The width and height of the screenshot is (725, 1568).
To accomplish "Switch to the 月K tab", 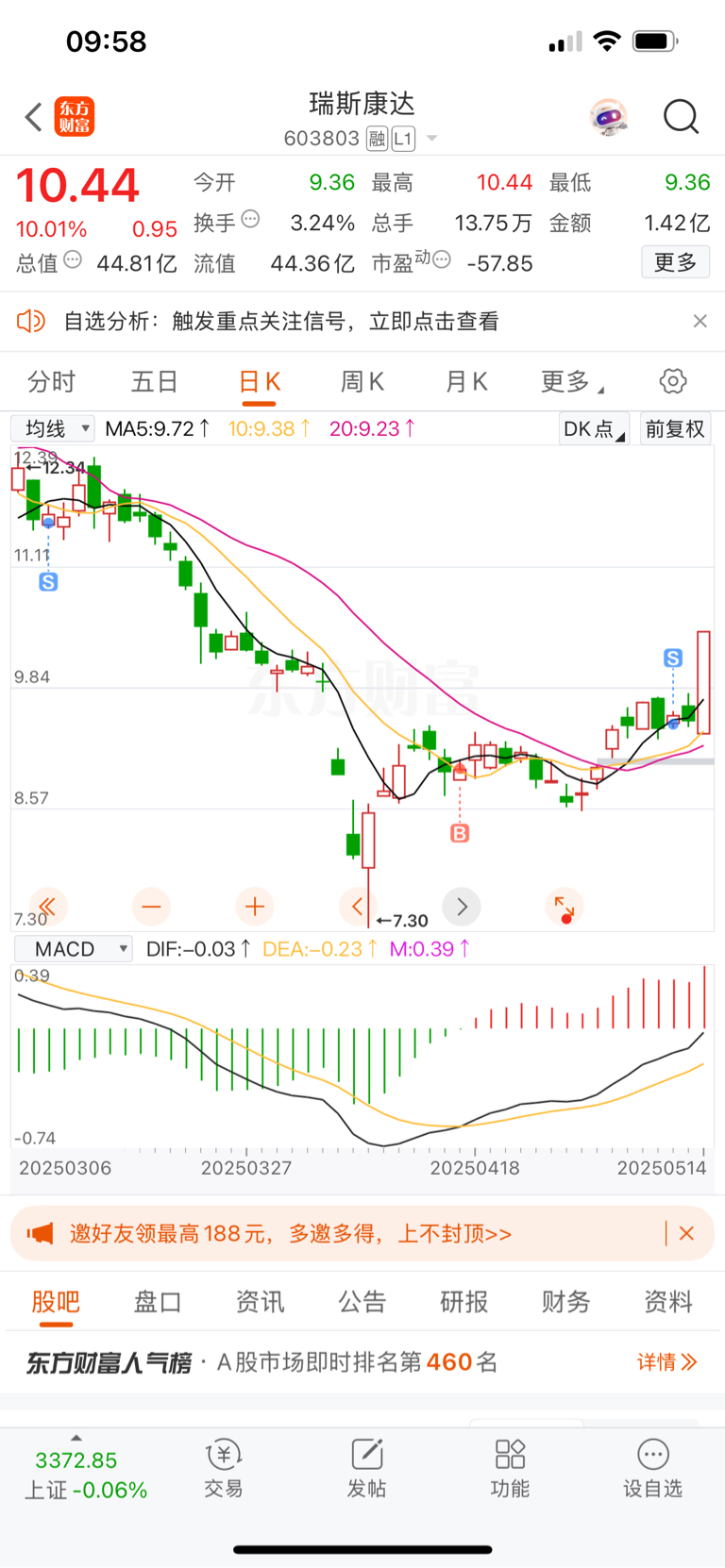I will 466,381.
